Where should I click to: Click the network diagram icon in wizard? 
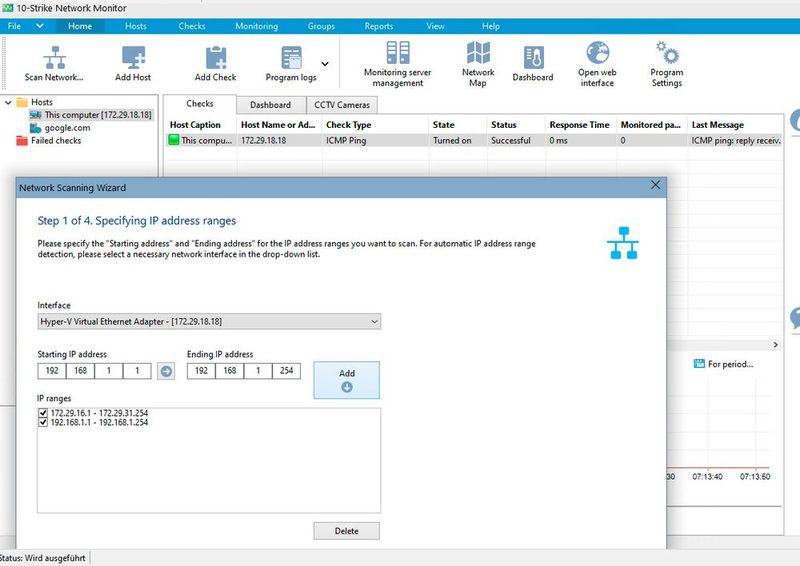[623, 243]
